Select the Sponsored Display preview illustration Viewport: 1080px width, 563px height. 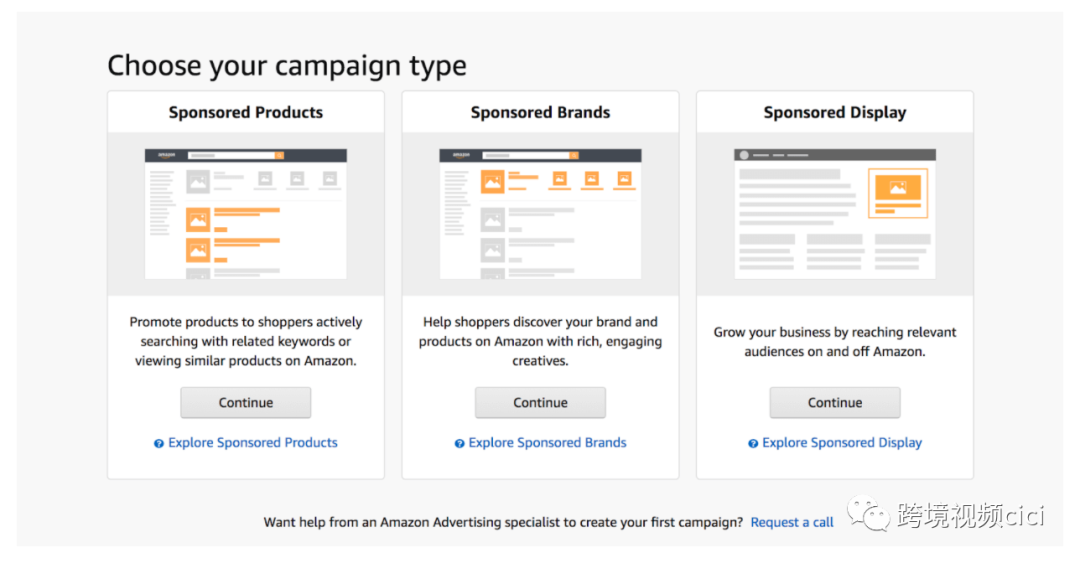pyautogui.click(x=835, y=214)
